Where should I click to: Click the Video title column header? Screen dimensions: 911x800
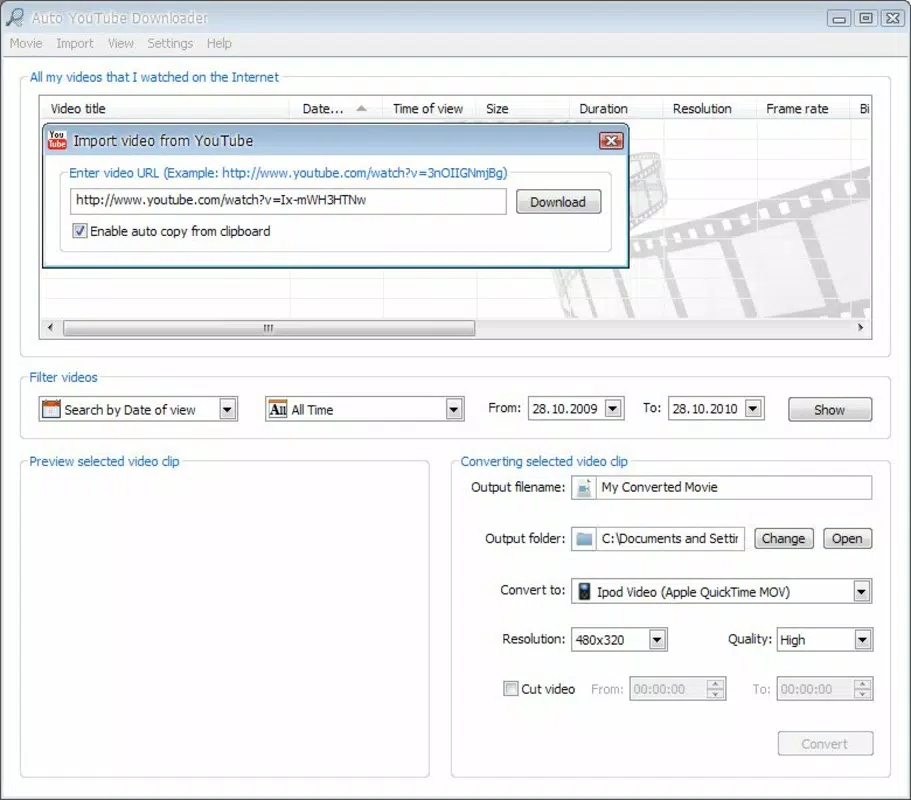coord(164,109)
